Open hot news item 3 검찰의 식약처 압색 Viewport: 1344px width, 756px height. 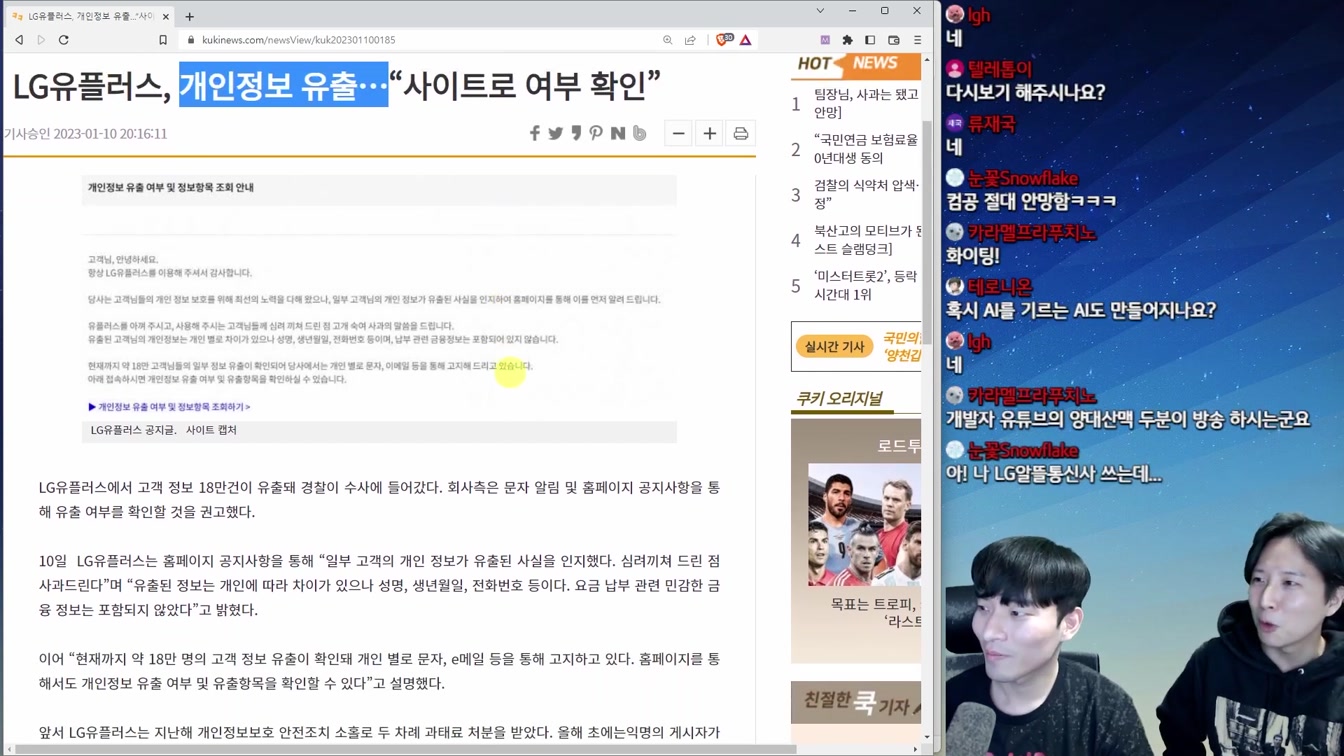[x=866, y=194]
